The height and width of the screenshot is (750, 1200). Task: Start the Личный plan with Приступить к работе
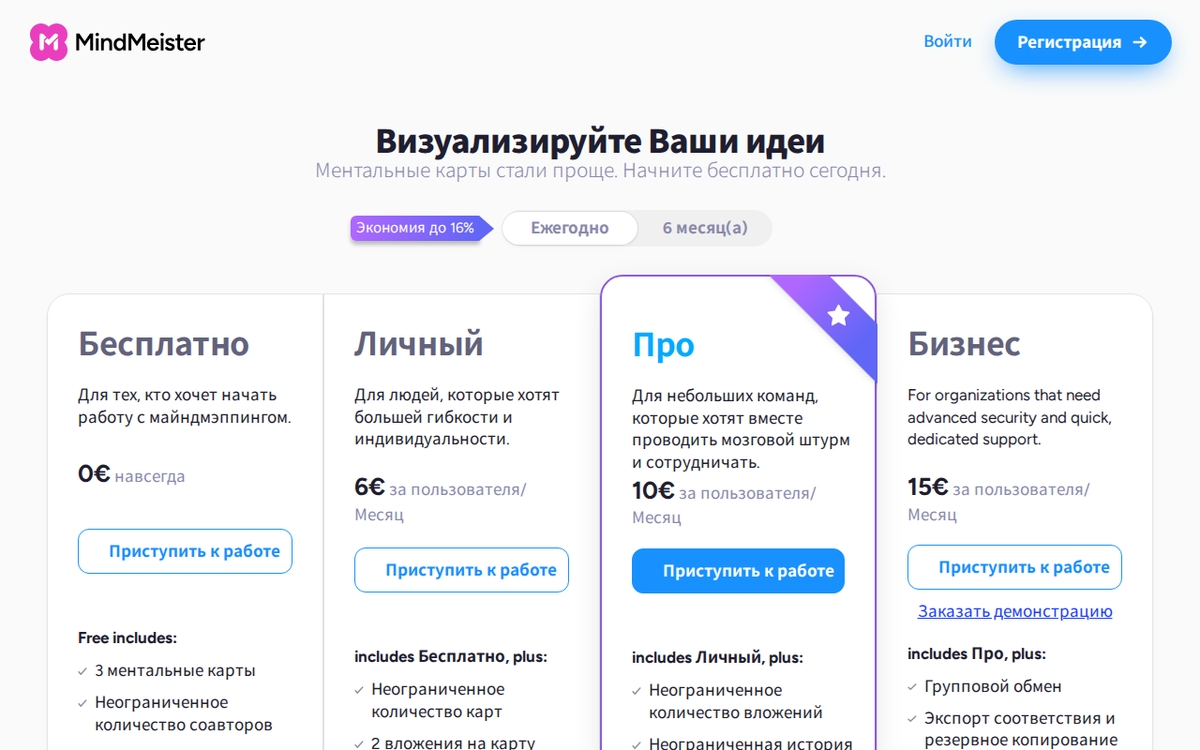coord(461,570)
